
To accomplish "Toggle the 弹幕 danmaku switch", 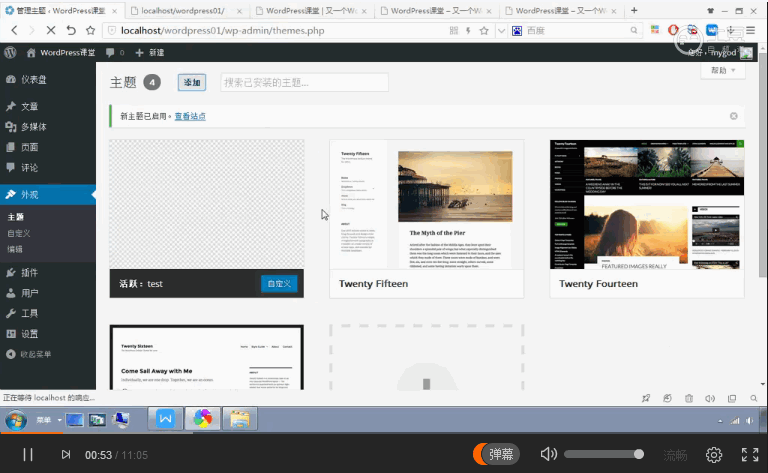I will click(496, 454).
